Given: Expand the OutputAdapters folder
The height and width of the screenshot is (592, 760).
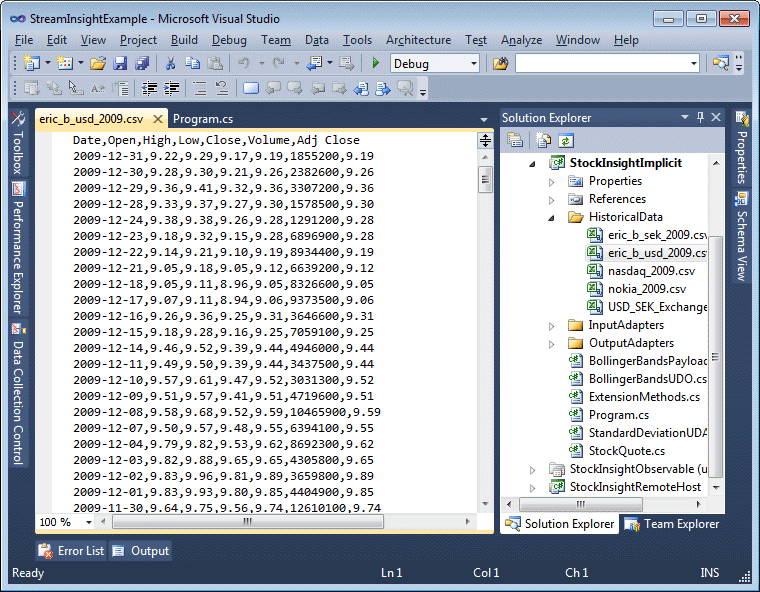Looking at the screenshot, I should pos(552,344).
